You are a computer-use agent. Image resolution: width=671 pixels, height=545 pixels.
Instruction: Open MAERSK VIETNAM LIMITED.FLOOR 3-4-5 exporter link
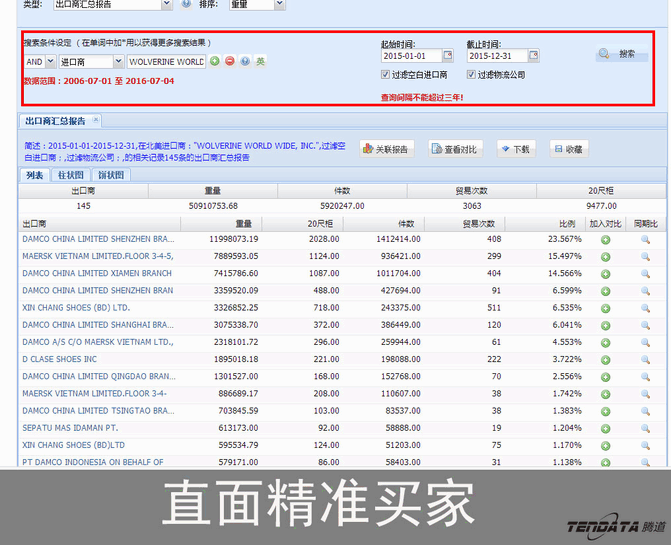pos(98,256)
